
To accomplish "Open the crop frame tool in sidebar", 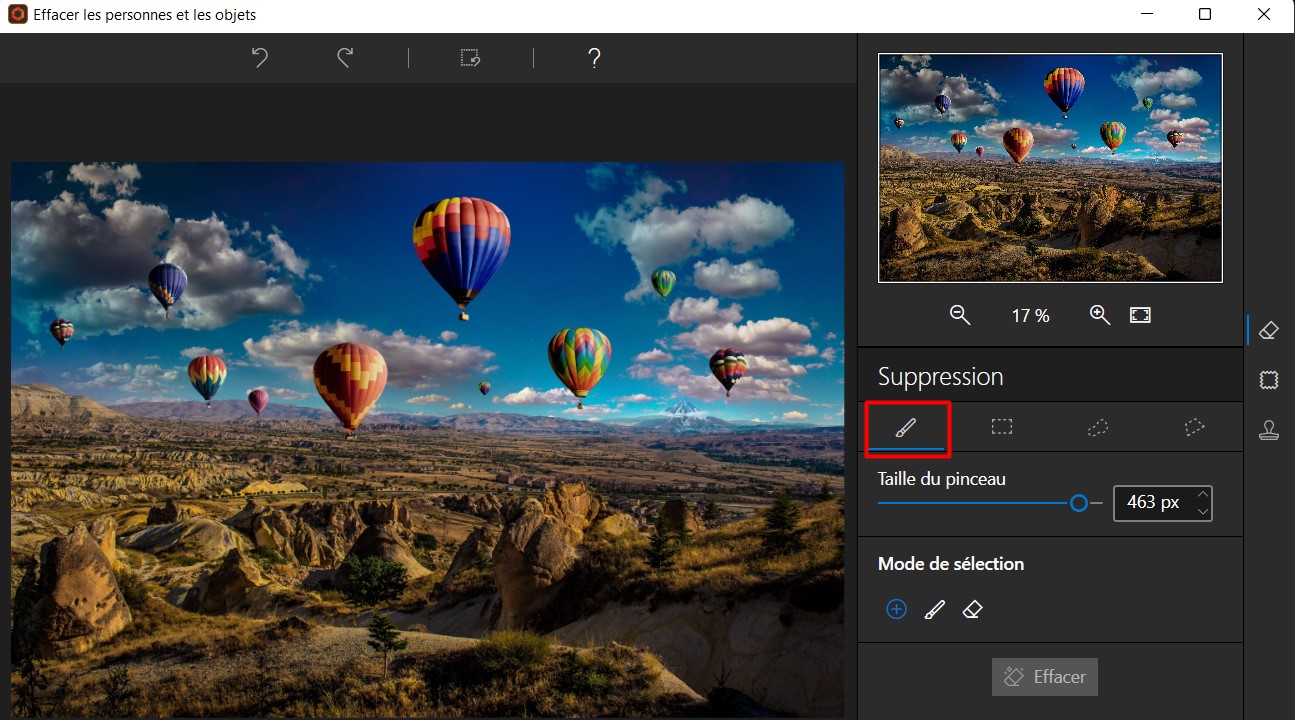I will [1269, 380].
